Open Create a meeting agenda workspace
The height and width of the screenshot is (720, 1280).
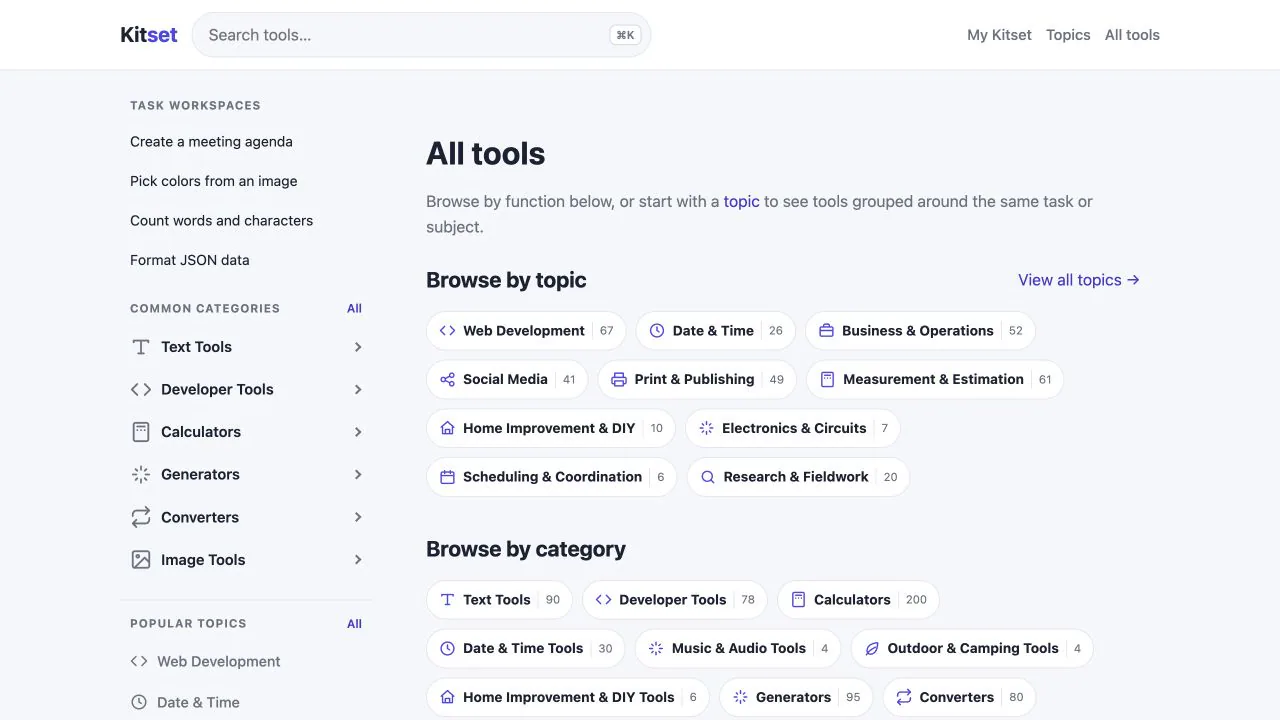pyautogui.click(x=211, y=142)
